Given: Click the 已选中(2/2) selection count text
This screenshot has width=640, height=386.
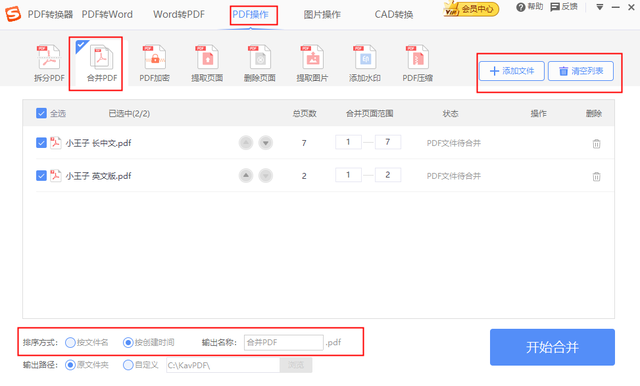Looking at the screenshot, I should coord(129,113).
